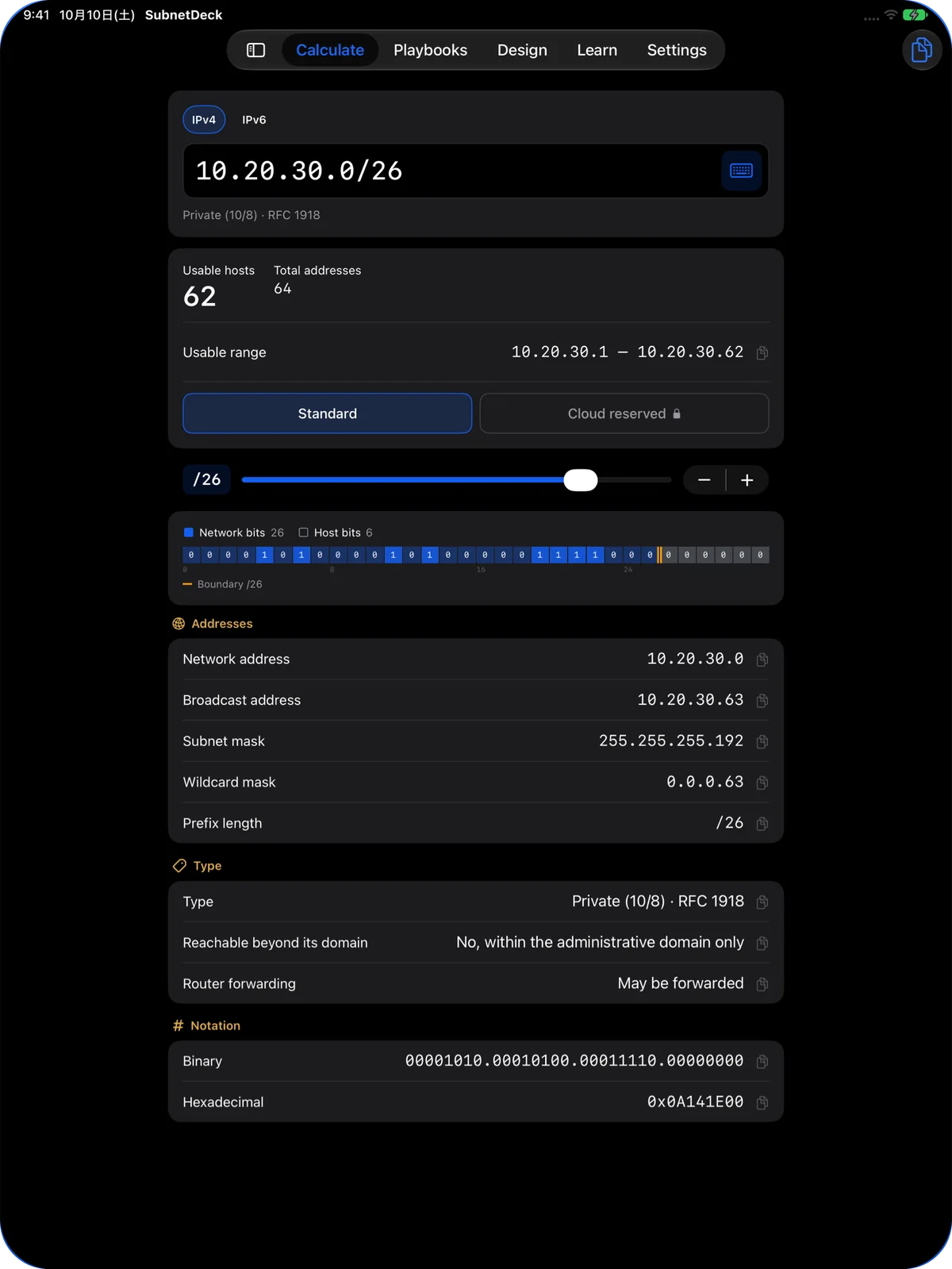Click the battery charging indicator

click(915, 15)
